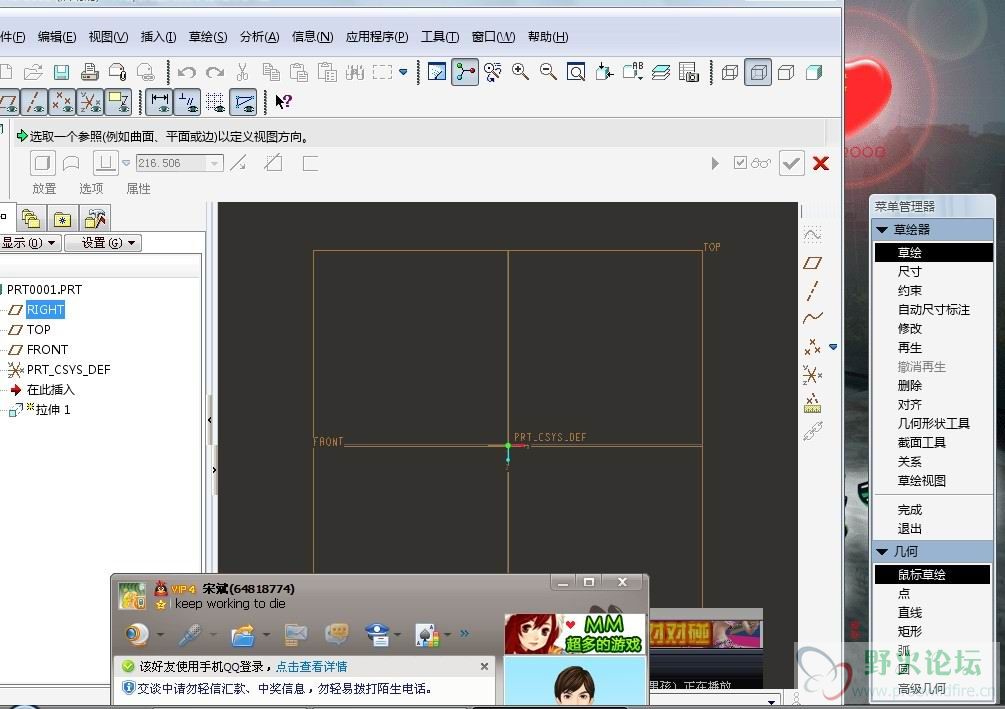Click 完成 in menu manager
The width and height of the screenshot is (1005, 709).
[x=909, y=510]
